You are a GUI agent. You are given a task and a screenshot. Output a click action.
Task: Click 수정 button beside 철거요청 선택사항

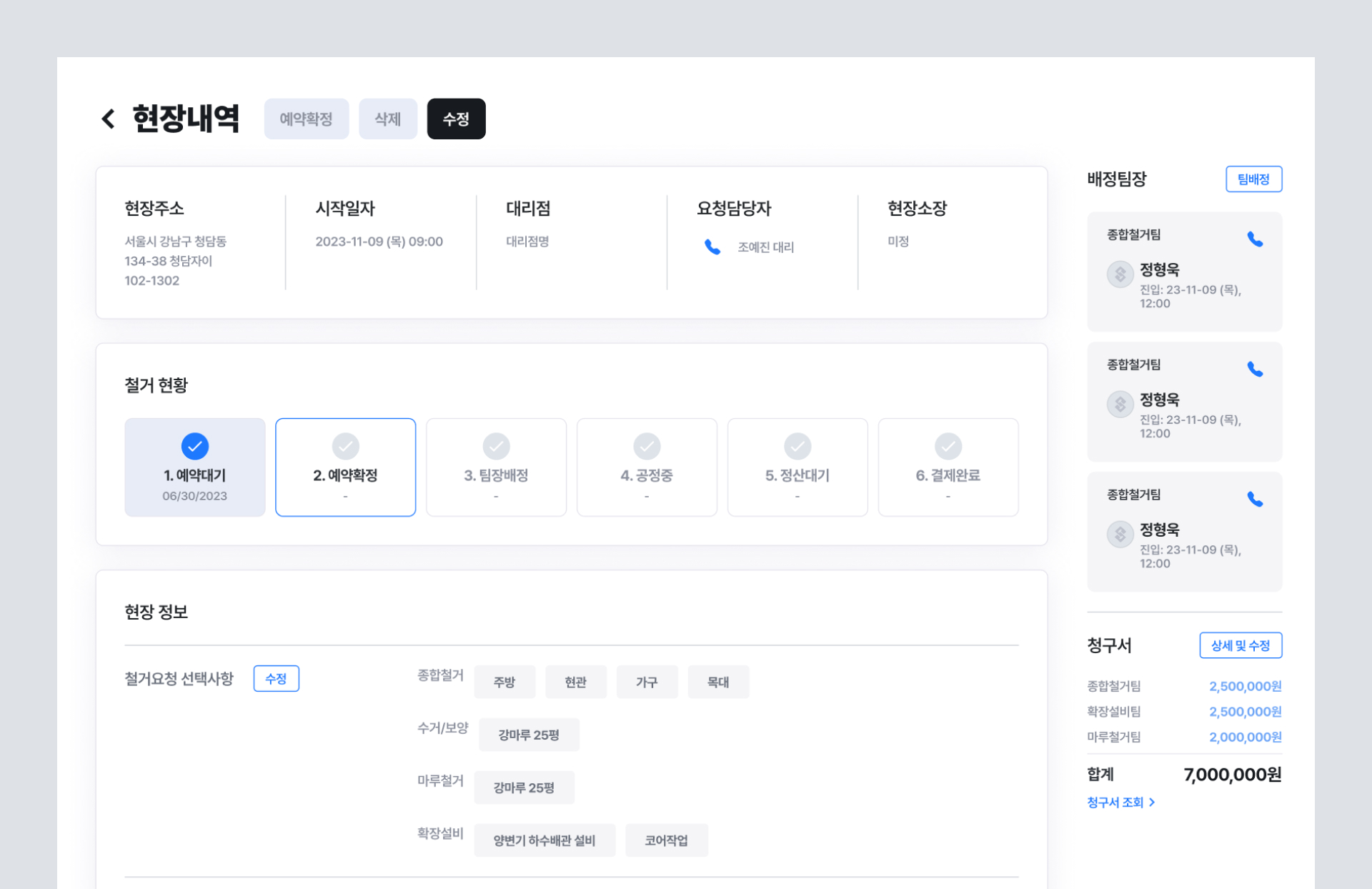point(276,679)
